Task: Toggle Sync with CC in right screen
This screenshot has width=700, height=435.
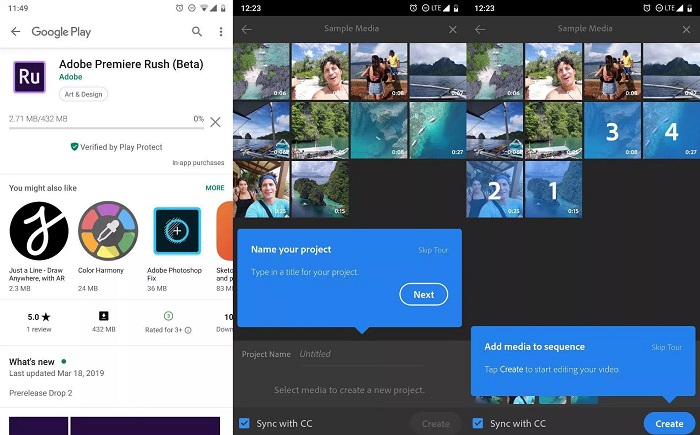Action: [478, 423]
